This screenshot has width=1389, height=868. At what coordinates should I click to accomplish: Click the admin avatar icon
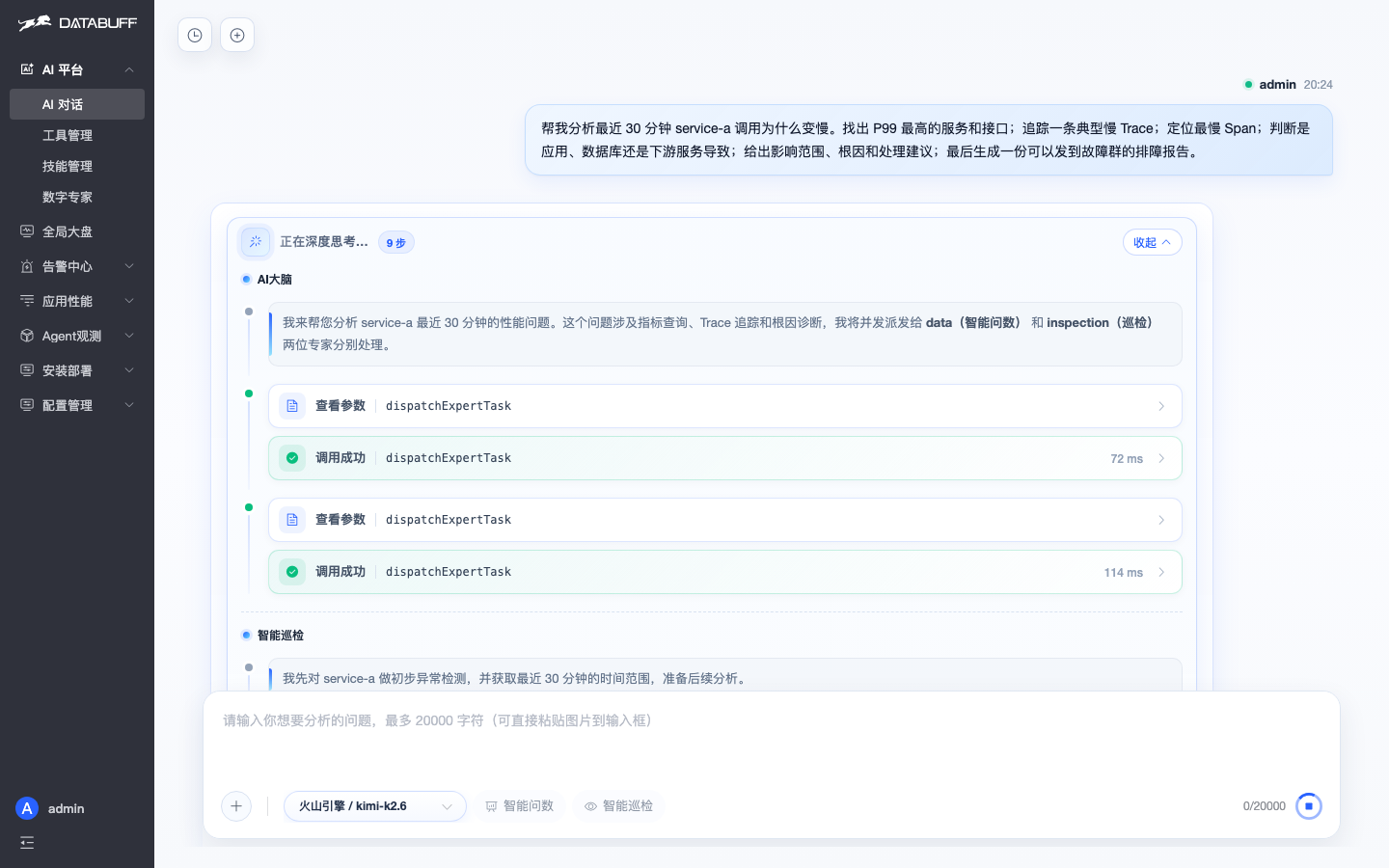tap(27, 808)
